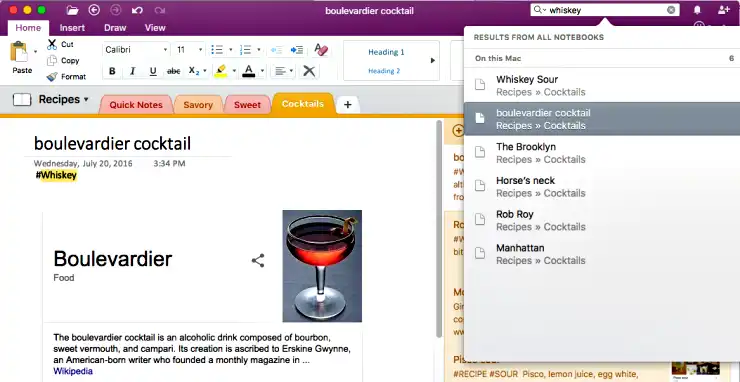This screenshot has width=740, height=382.
Task: Open Whiskey Sour search result
Action: (602, 85)
